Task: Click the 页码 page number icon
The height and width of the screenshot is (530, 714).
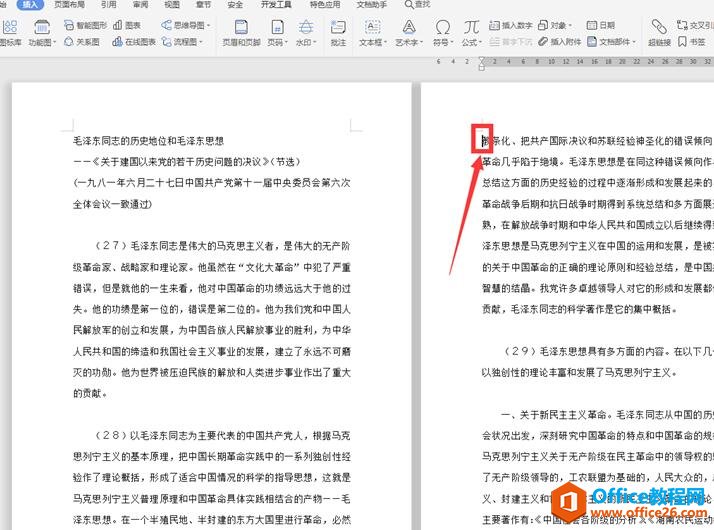Action: tap(277, 27)
